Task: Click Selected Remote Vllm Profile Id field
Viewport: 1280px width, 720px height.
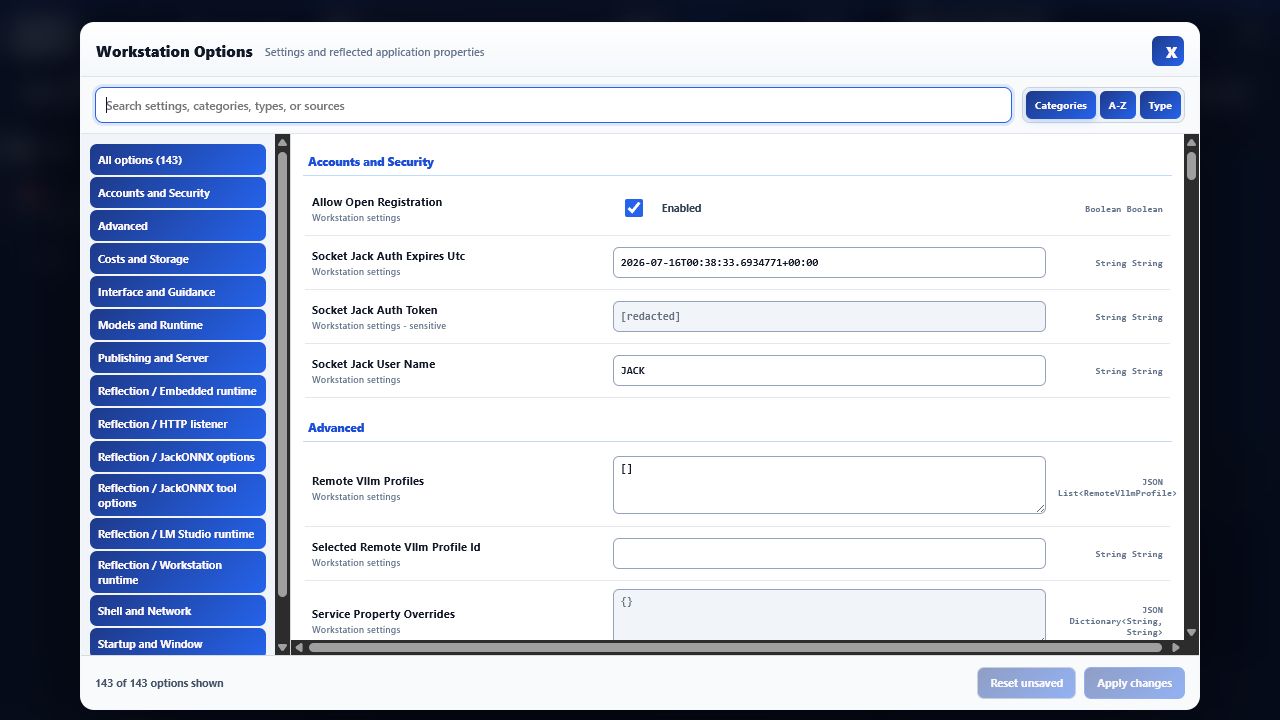Action: [x=829, y=553]
